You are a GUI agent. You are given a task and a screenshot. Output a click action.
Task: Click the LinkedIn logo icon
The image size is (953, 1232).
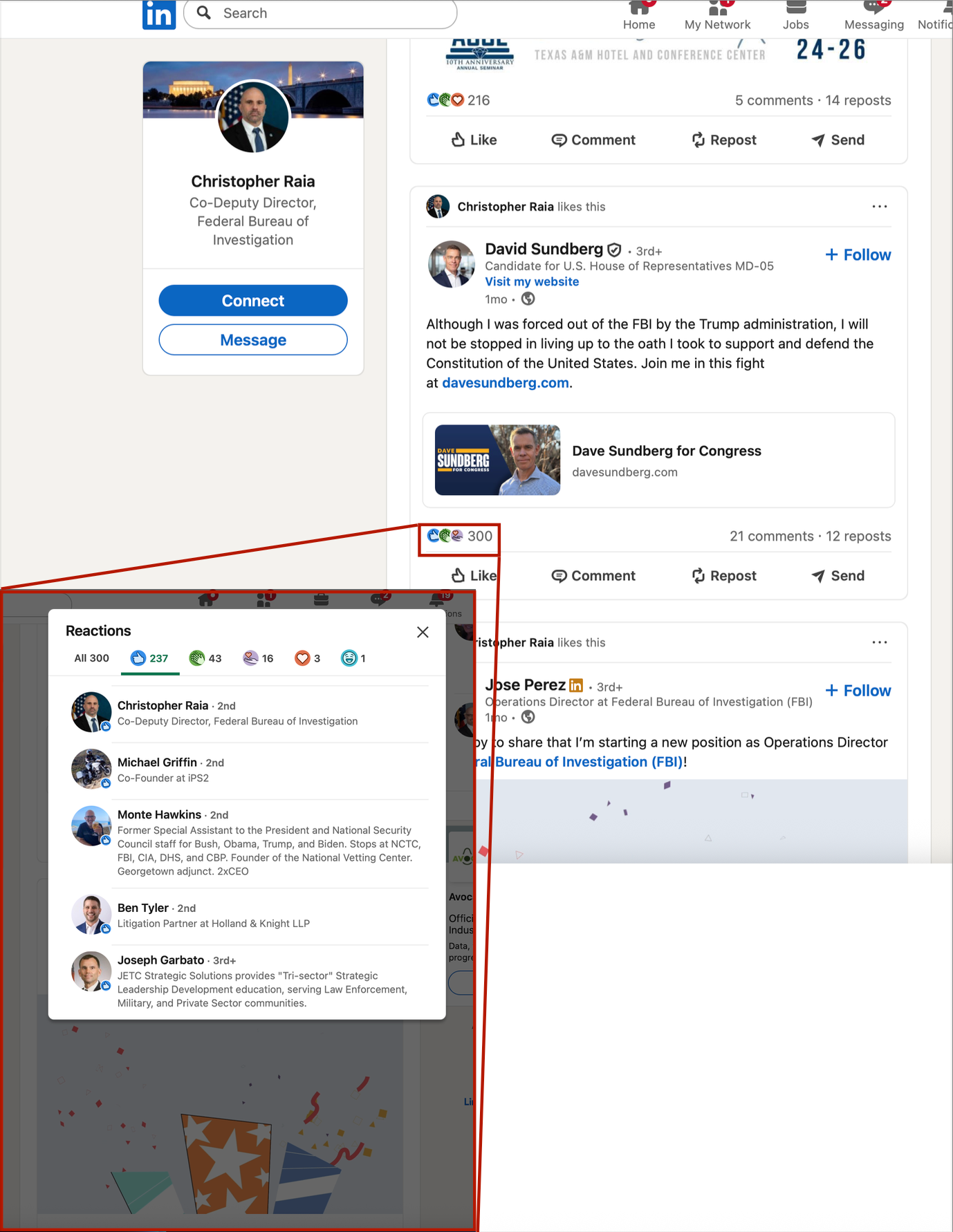point(159,15)
